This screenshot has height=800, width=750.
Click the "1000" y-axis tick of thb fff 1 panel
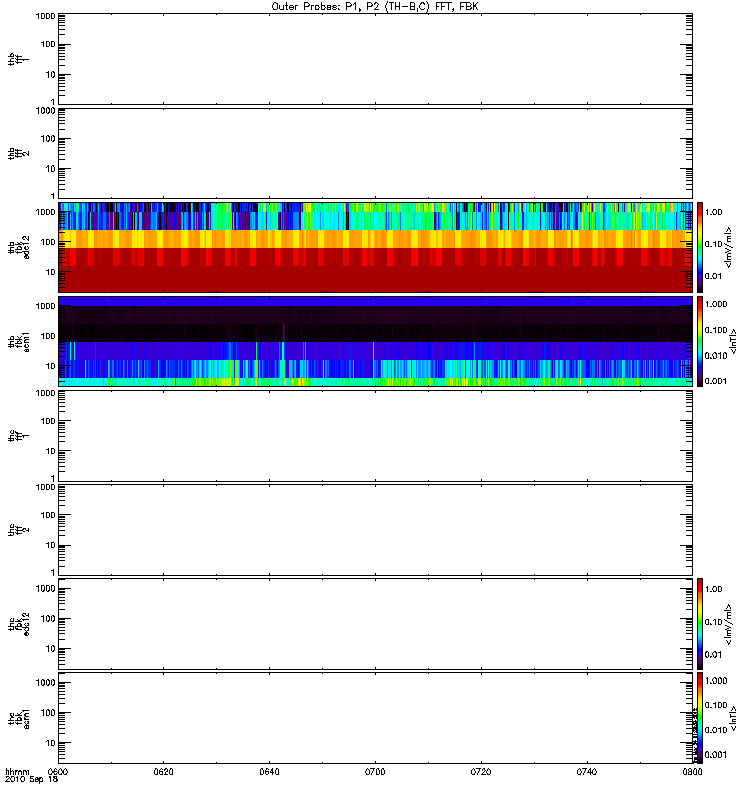point(45,16)
